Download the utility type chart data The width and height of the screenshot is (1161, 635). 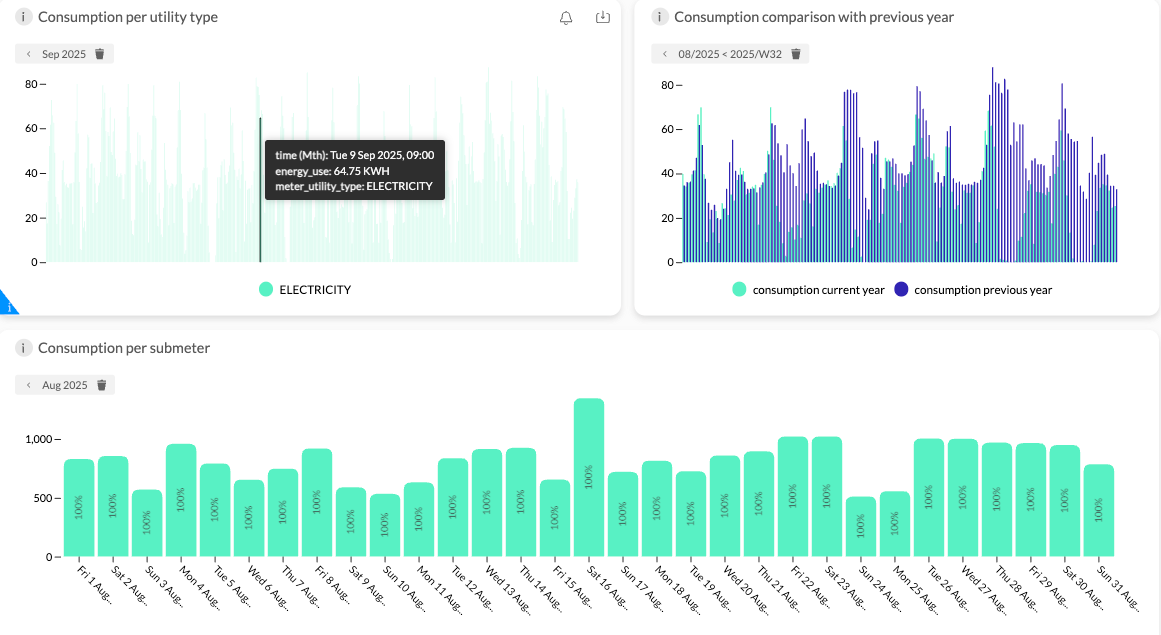603,17
